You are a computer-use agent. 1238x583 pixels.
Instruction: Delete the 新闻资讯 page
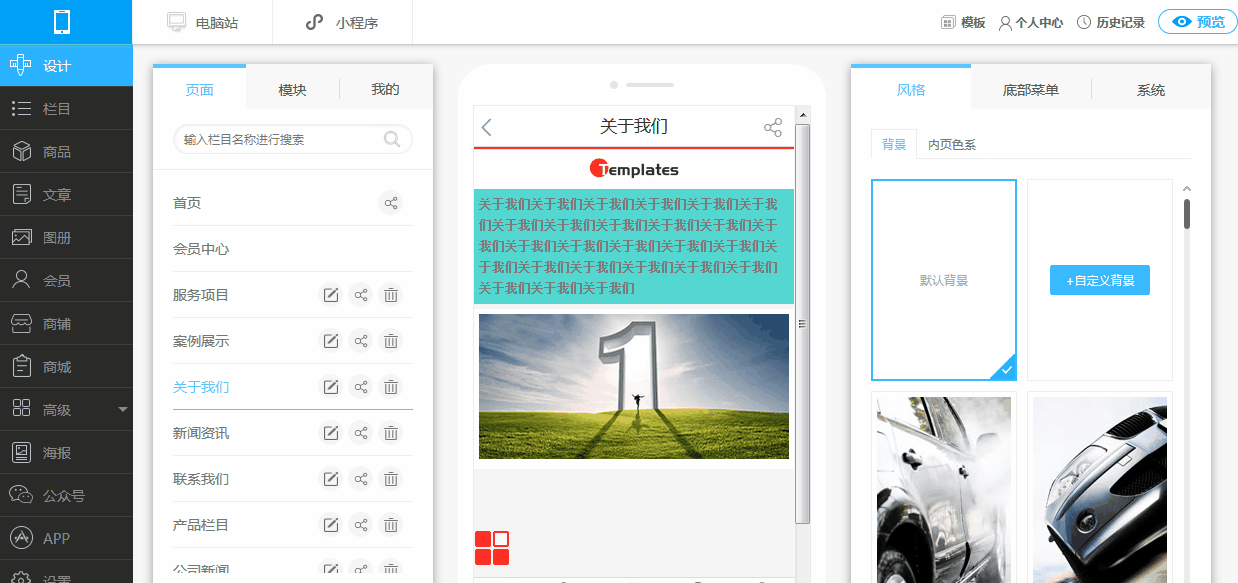pos(391,433)
